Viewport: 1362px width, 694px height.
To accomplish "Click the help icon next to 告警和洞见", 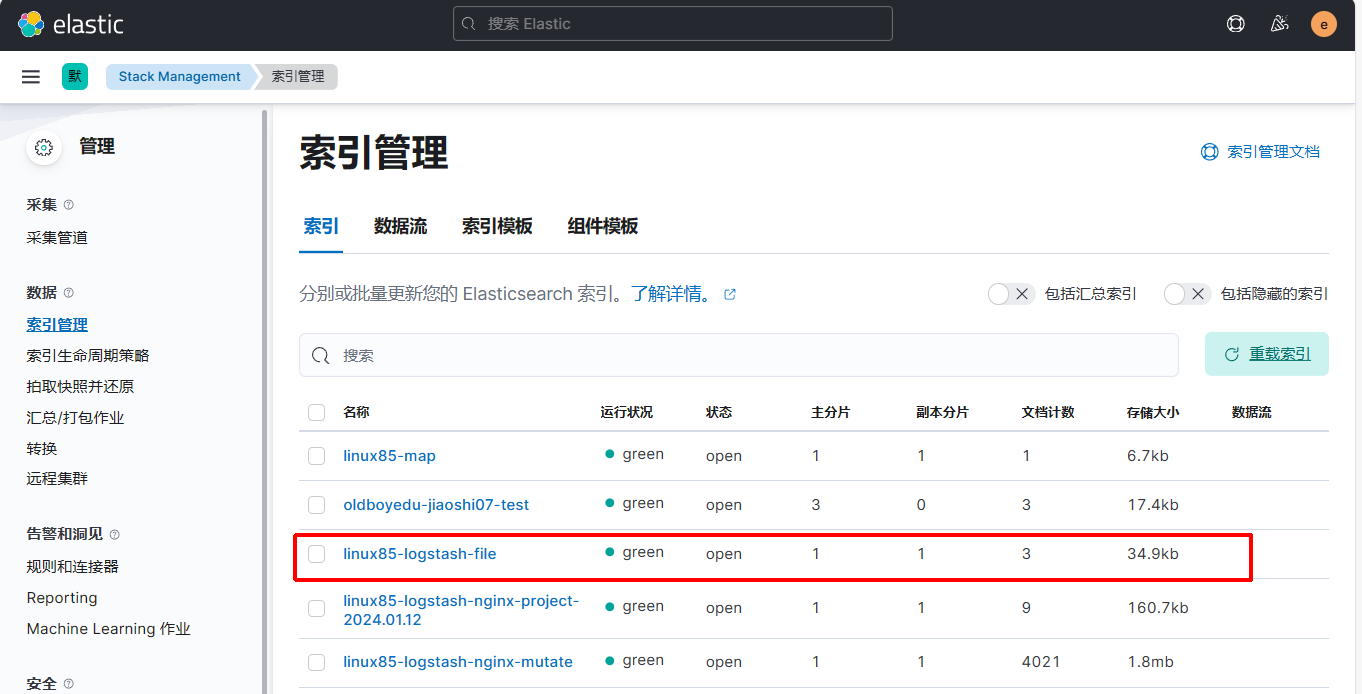I will coord(114,535).
